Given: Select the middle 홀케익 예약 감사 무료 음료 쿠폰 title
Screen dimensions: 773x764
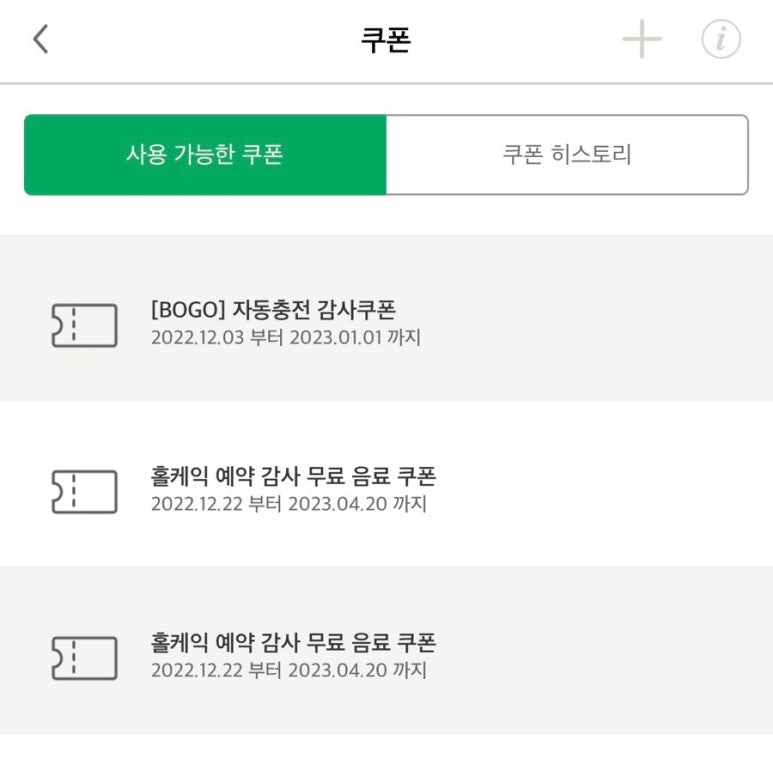Looking at the screenshot, I should point(293,476).
